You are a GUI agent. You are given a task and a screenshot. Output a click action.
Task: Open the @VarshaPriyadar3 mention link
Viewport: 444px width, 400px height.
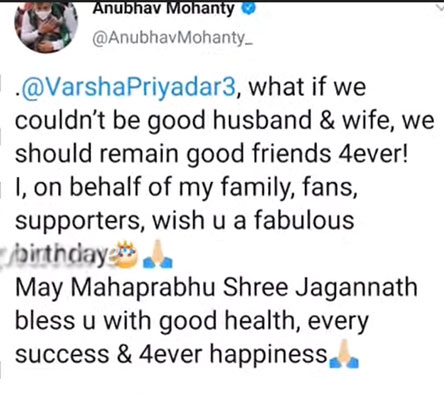click(x=126, y=87)
